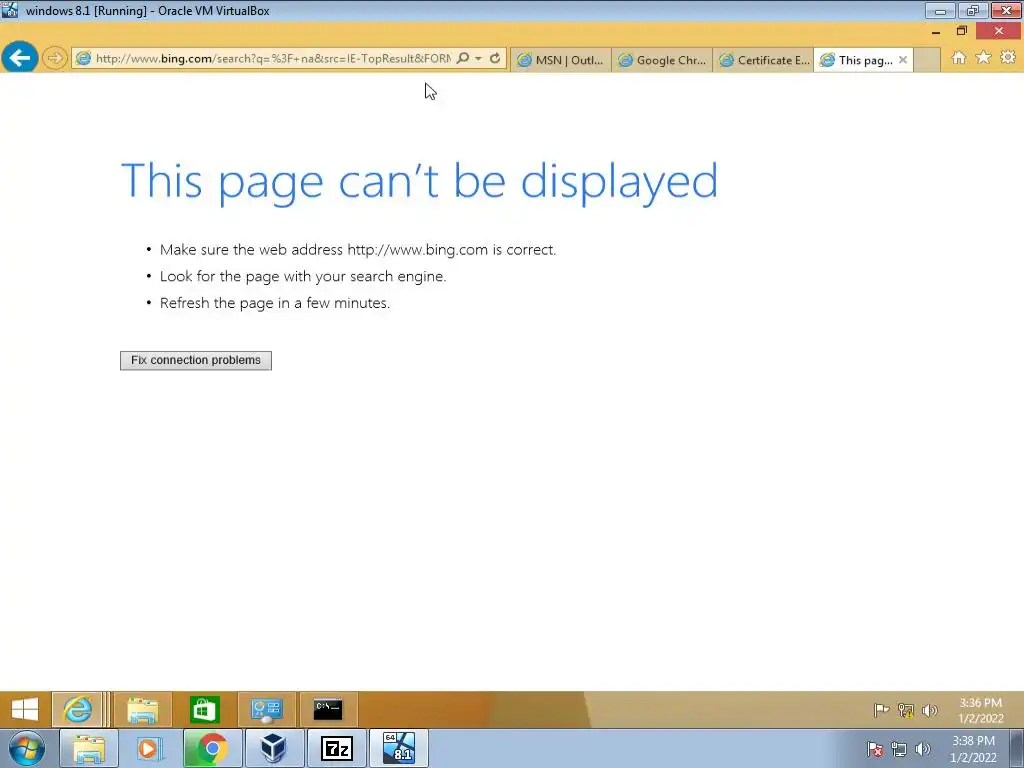Open Command Prompt on the guest taskbar
The height and width of the screenshot is (768, 1024).
328,709
